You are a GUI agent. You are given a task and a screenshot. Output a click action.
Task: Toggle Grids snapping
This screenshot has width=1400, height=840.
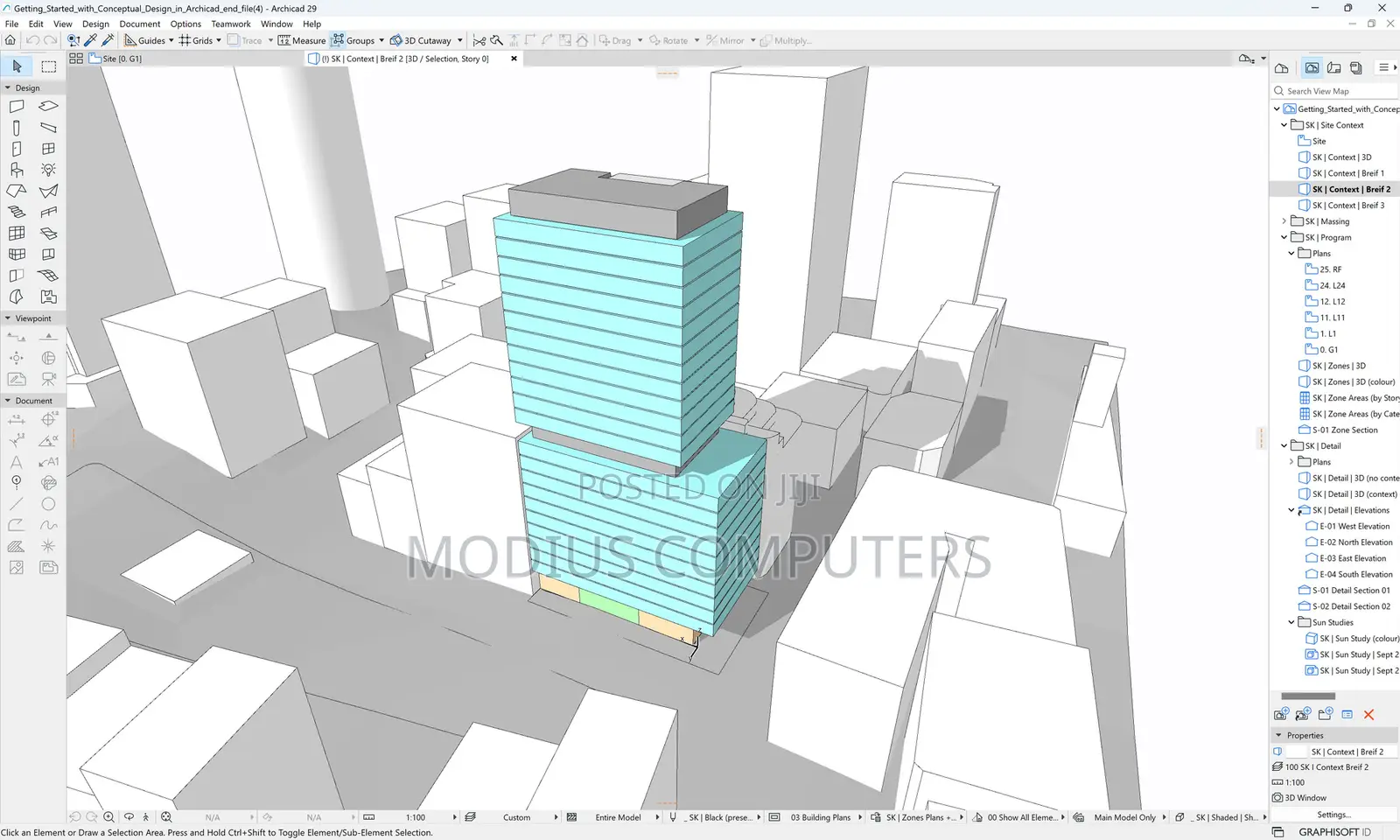point(196,40)
